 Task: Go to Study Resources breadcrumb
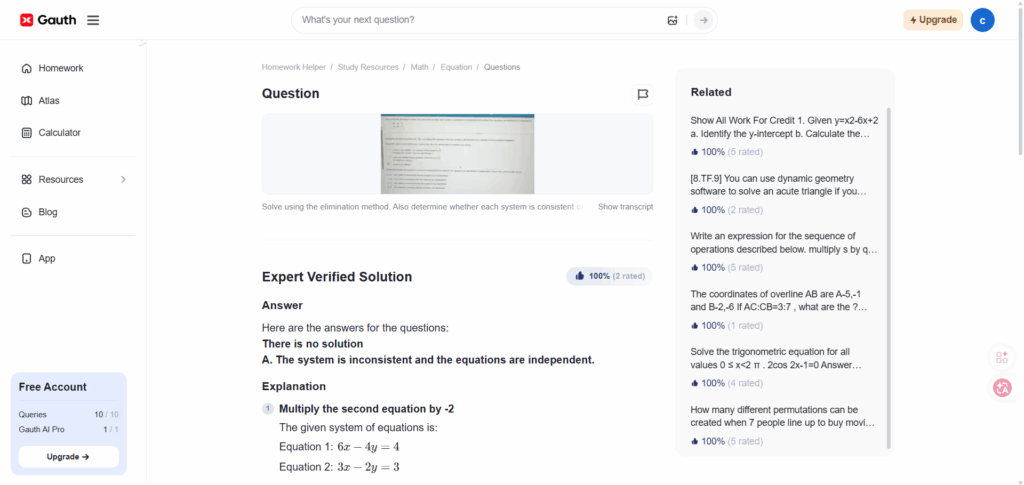coord(368,67)
